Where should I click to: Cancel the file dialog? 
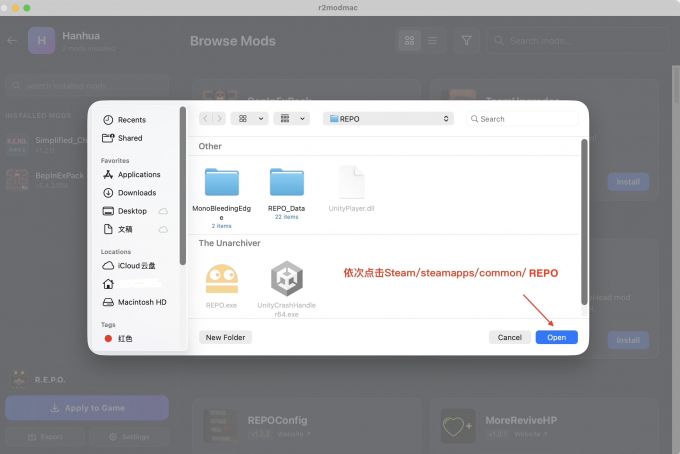[510, 337]
